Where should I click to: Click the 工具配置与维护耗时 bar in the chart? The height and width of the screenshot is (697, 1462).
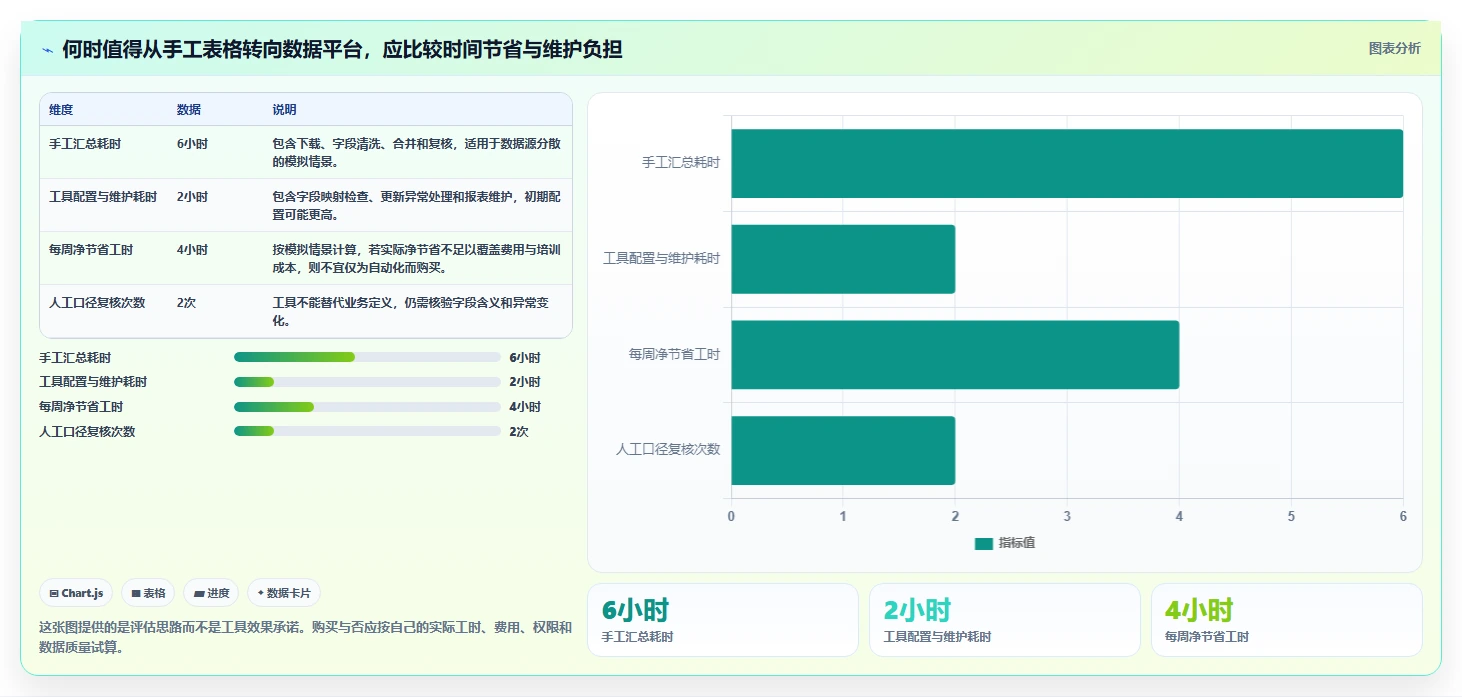tap(843, 259)
